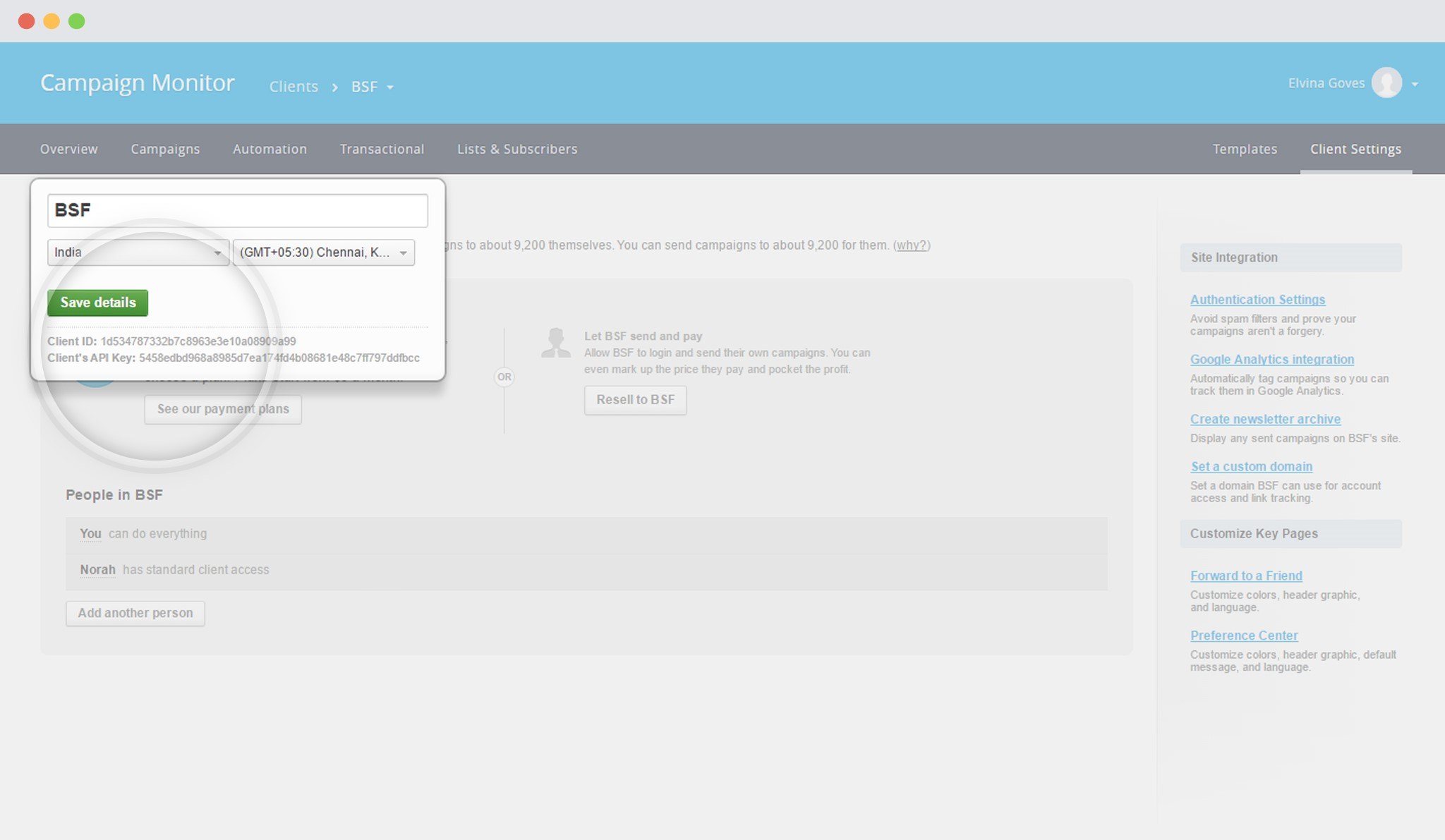The image size is (1445, 840).
Task: Click the user avatar icon top right
Action: [1388, 83]
